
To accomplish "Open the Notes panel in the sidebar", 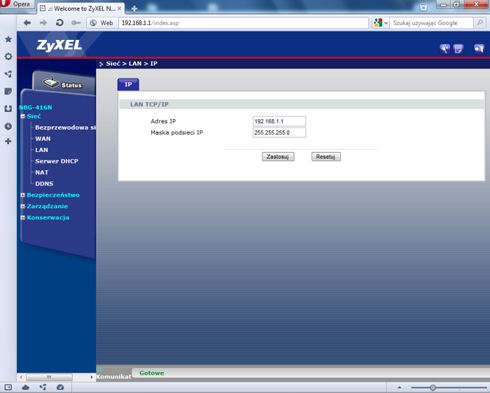I will 8,91.
